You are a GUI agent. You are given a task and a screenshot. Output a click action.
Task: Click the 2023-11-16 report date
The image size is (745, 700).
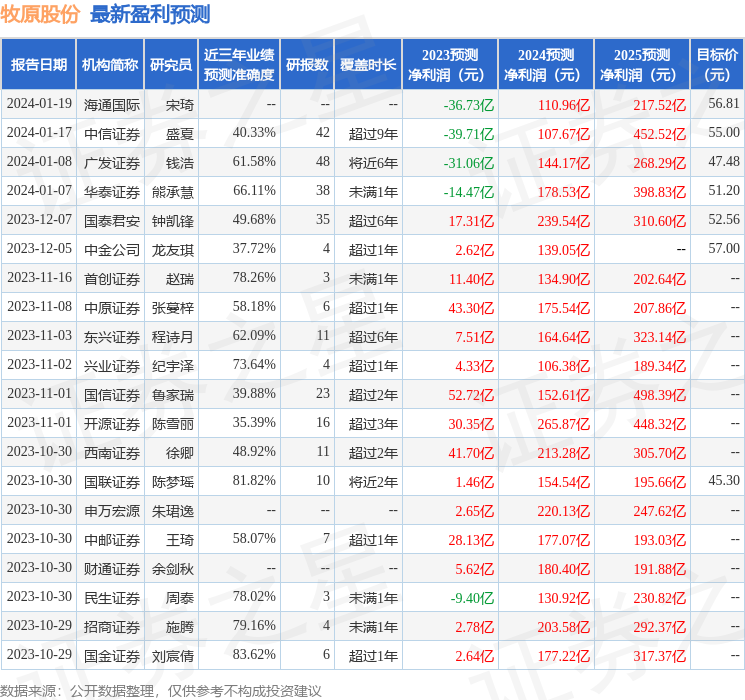click(39, 278)
